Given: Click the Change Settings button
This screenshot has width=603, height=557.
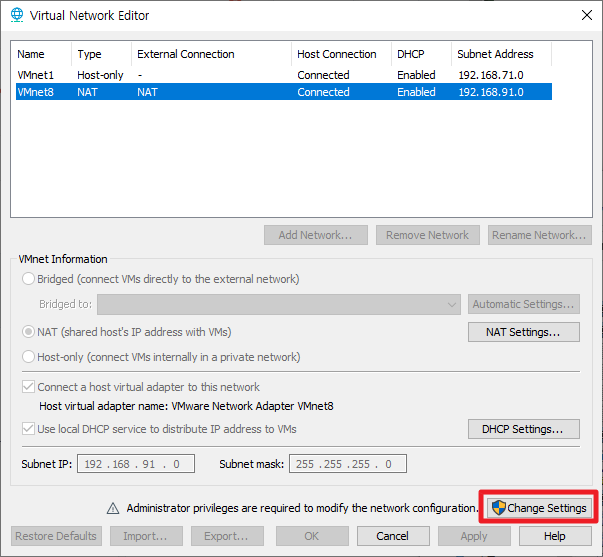Looking at the screenshot, I should pyautogui.click(x=538, y=508).
